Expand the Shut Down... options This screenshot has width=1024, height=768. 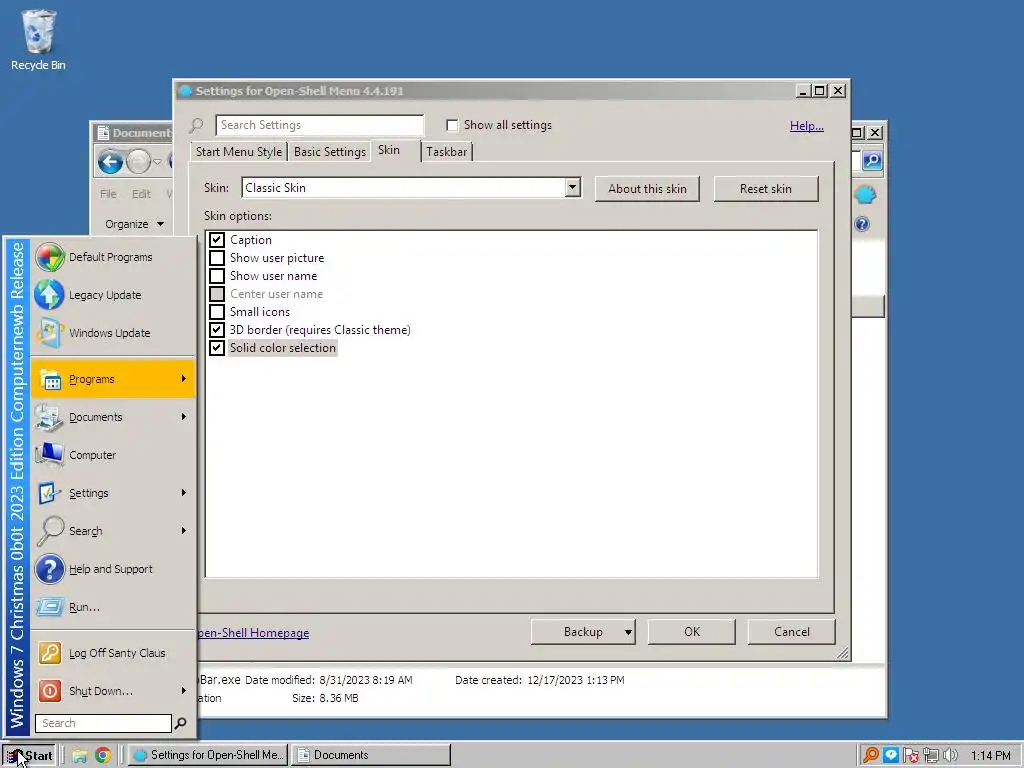point(184,690)
